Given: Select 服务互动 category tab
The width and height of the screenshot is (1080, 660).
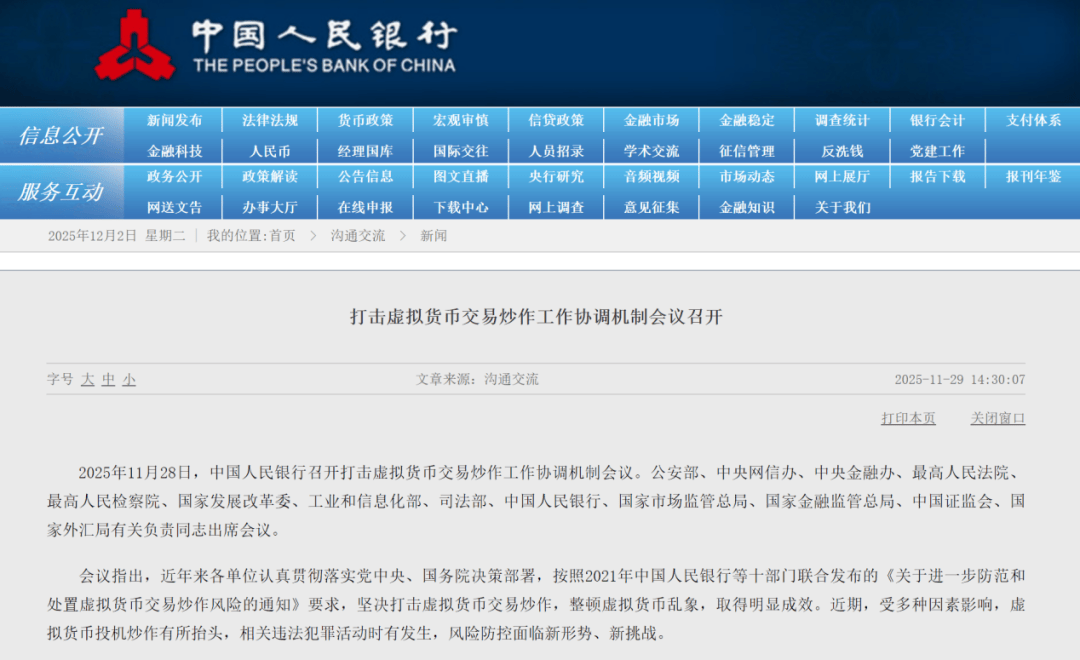Looking at the screenshot, I should tap(61, 192).
